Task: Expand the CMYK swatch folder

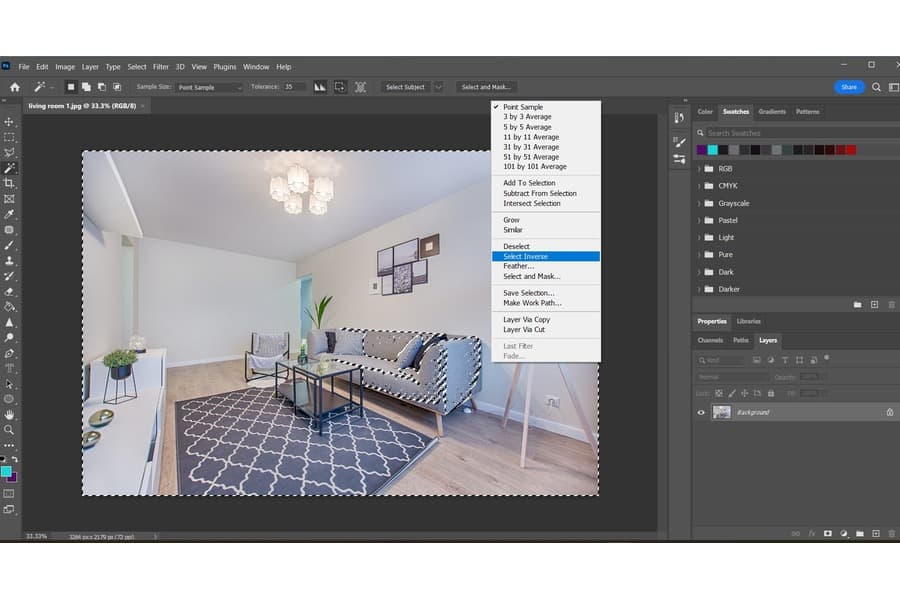Action: pyautogui.click(x=699, y=186)
